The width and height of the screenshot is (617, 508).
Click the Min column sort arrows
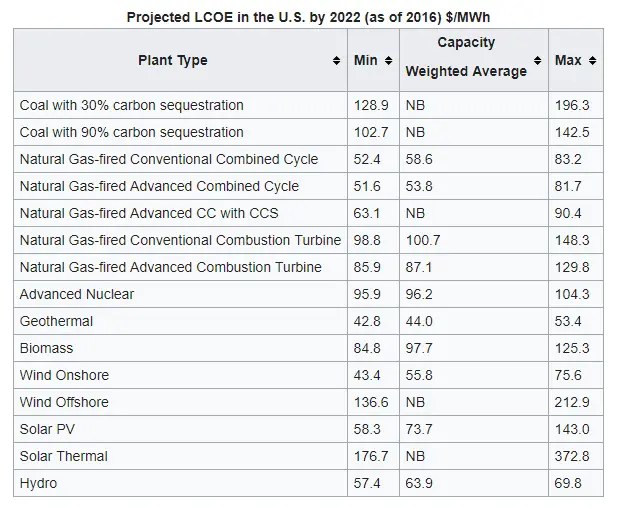pyautogui.click(x=388, y=61)
